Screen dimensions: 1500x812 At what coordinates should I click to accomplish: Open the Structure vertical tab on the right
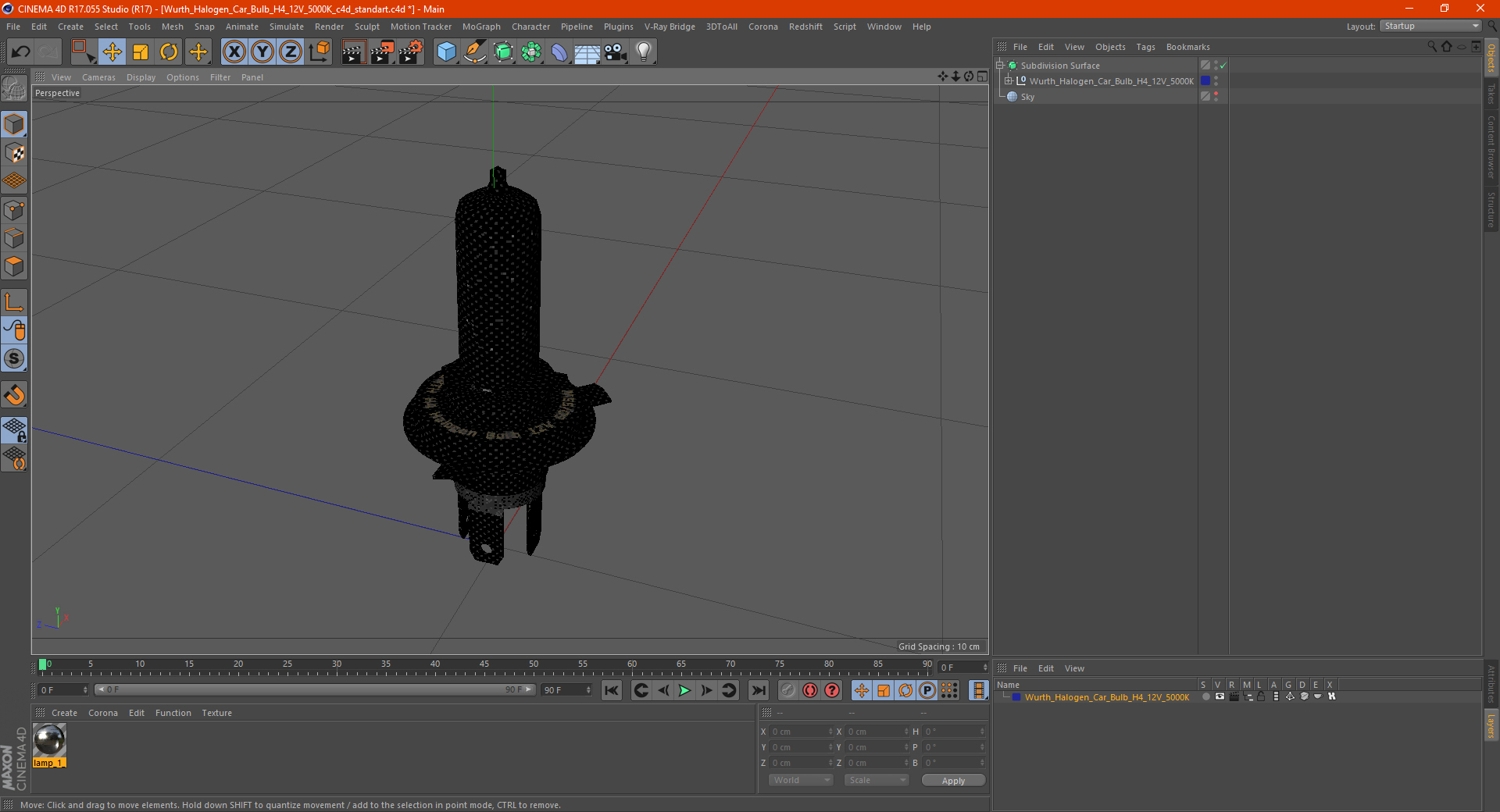coord(1491,209)
